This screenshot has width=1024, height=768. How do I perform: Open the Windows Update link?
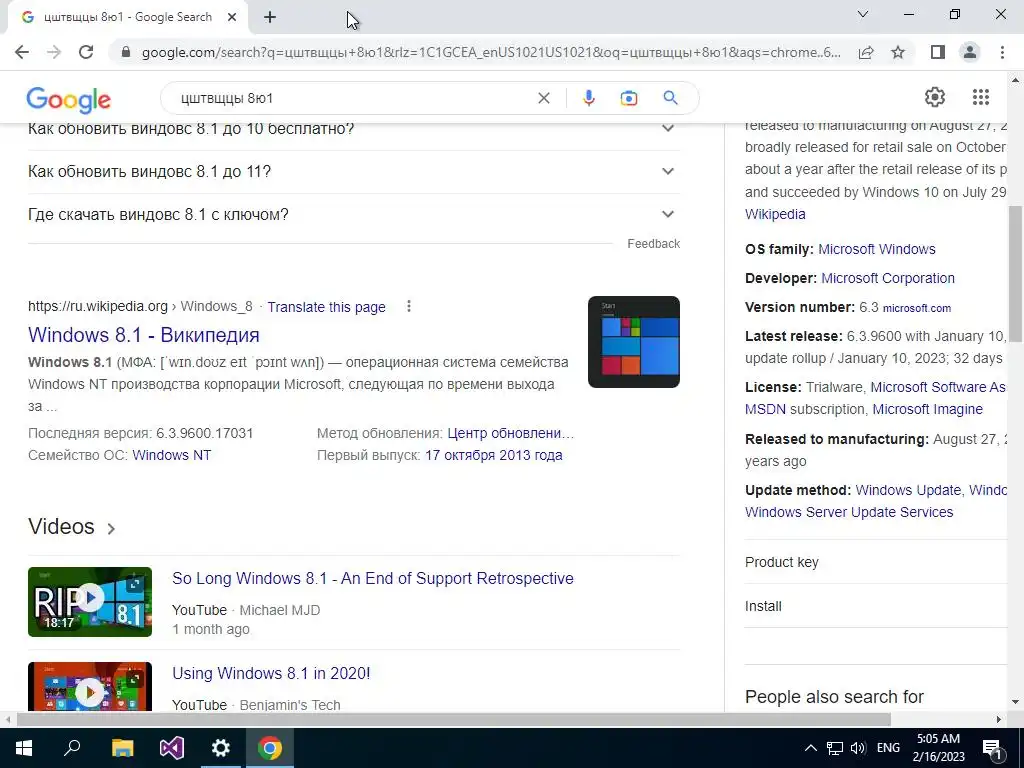coord(908,490)
